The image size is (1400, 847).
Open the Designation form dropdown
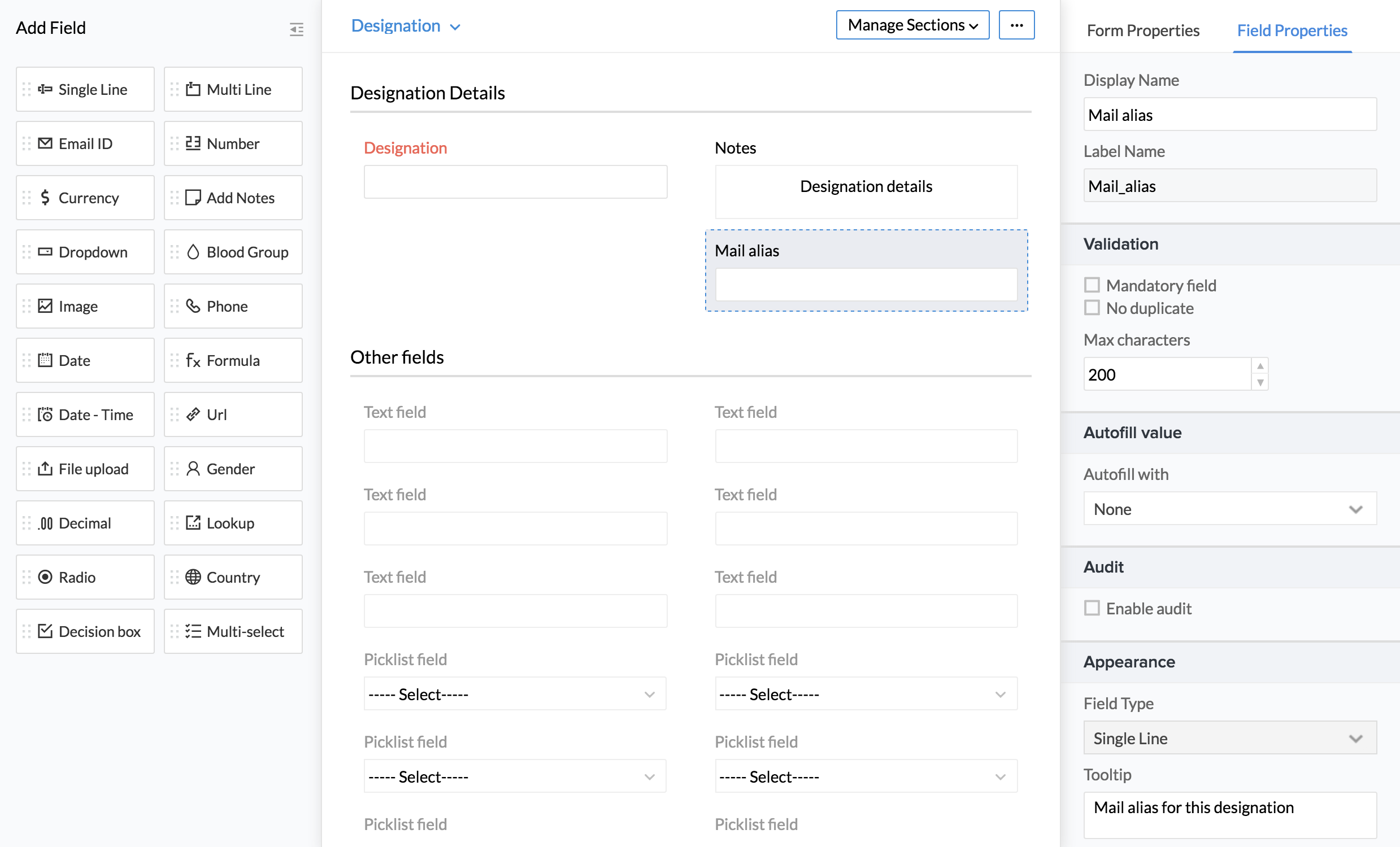point(406,26)
